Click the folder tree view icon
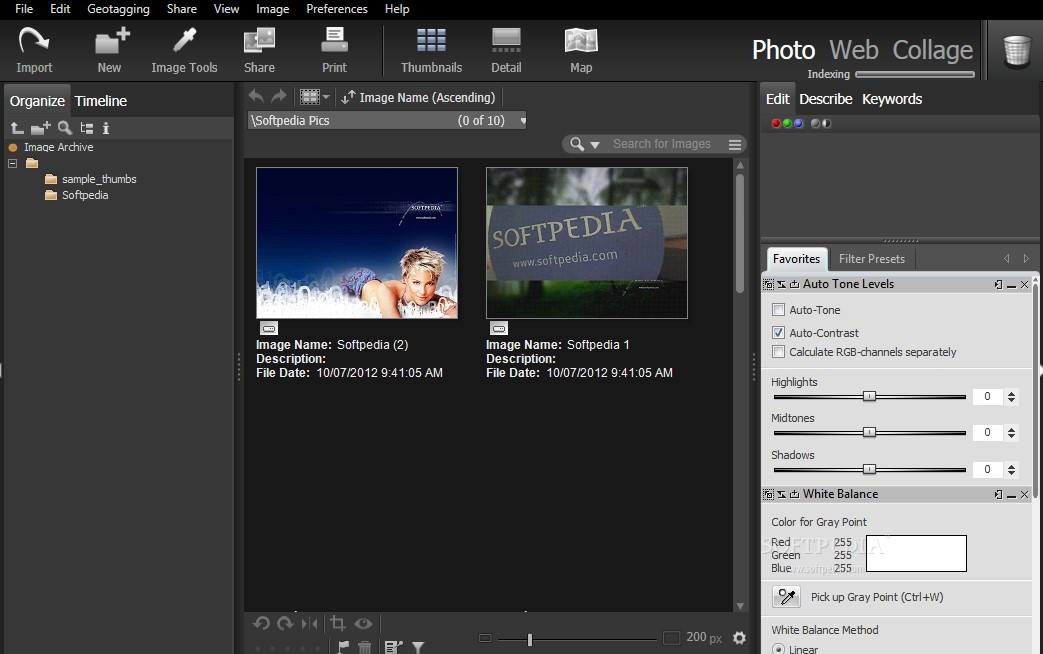This screenshot has width=1043, height=654. click(x=86, y=128)
